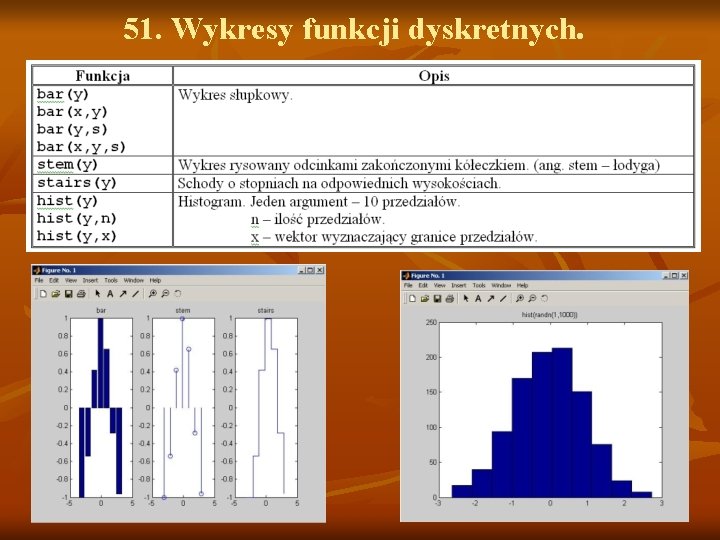
Task: Open Help menu in left bar/stem window
Action: (155, 280)
